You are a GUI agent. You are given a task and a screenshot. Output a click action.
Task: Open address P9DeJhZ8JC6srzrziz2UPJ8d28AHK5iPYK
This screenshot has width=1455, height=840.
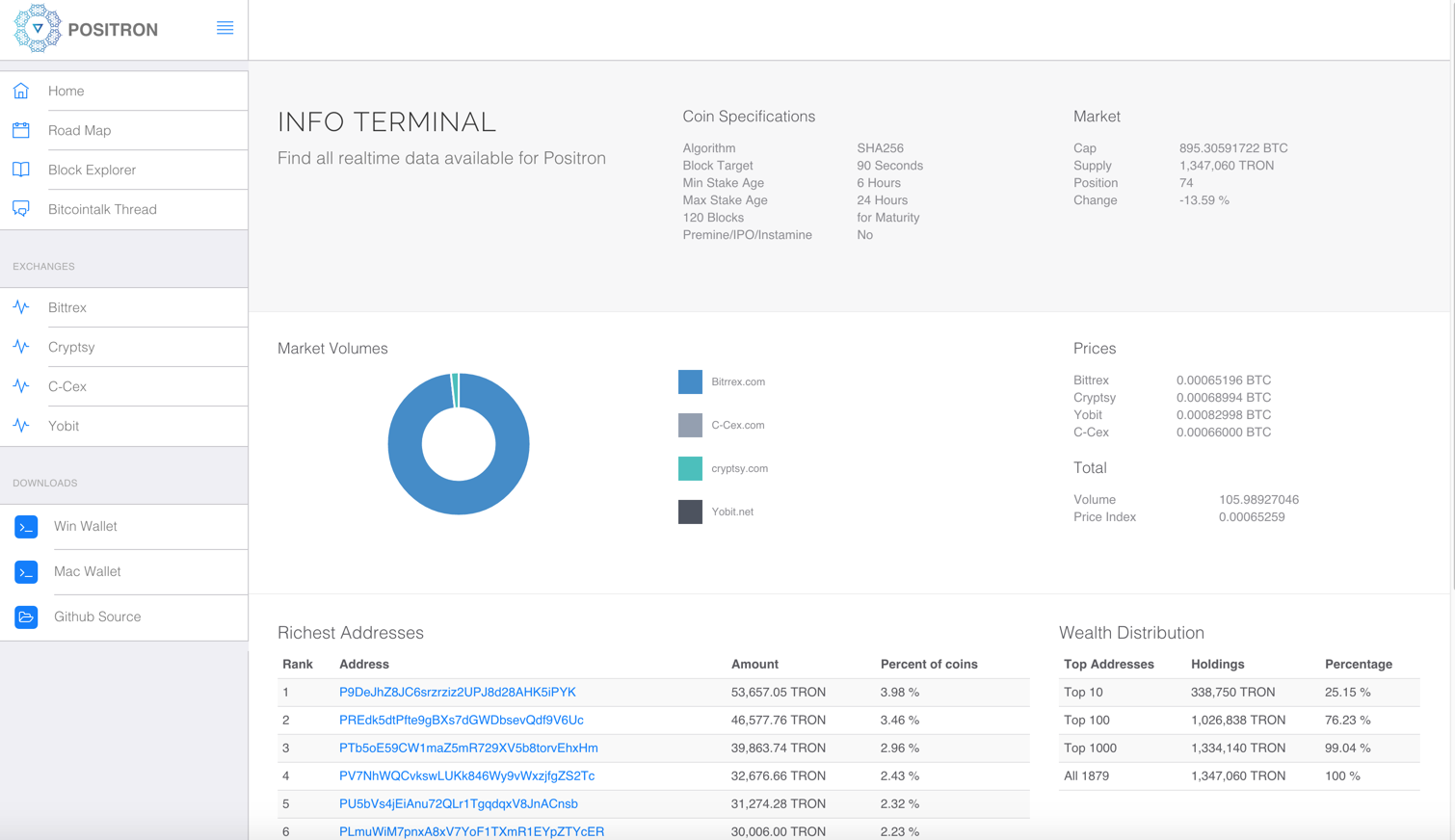458,692
